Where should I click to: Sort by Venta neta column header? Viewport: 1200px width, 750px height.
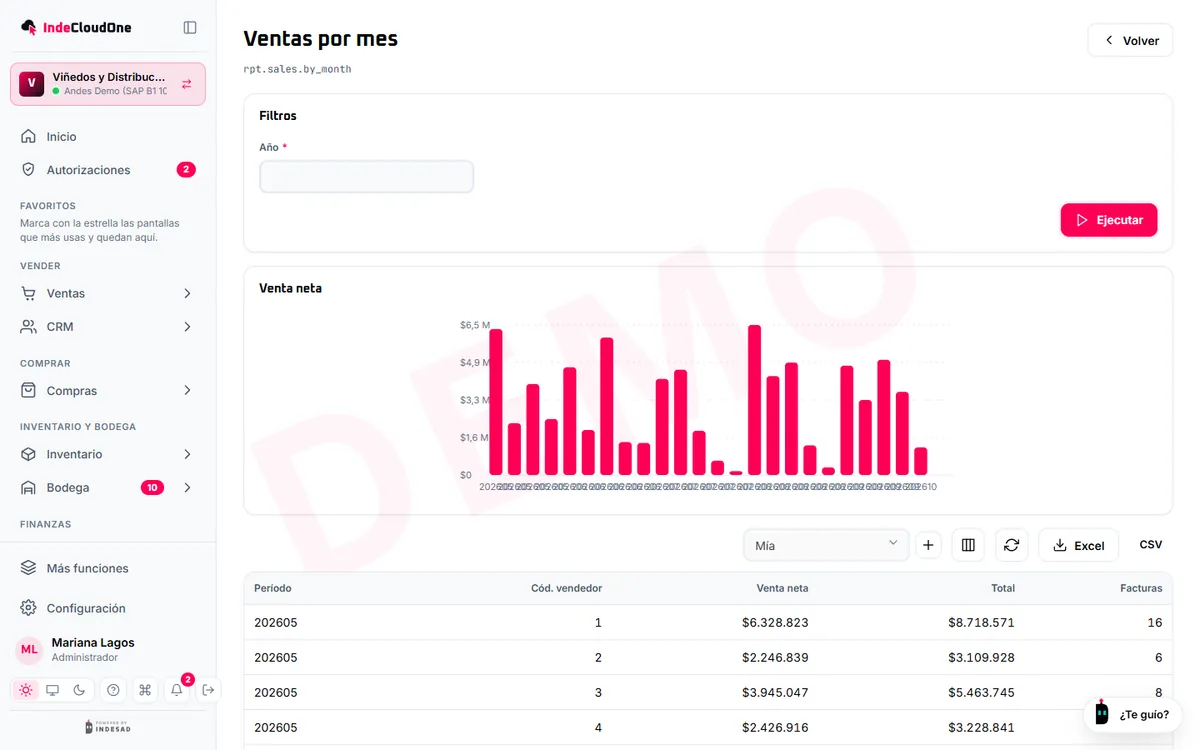click(x=782, y=588)
